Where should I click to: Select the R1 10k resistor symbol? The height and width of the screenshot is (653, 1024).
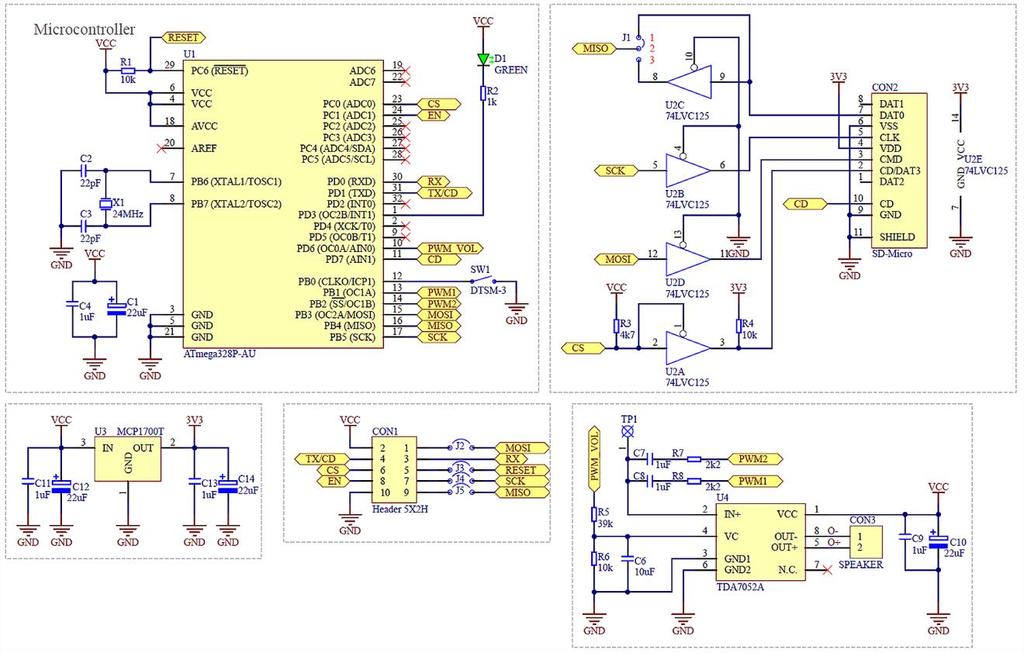(x=128, y=71)
